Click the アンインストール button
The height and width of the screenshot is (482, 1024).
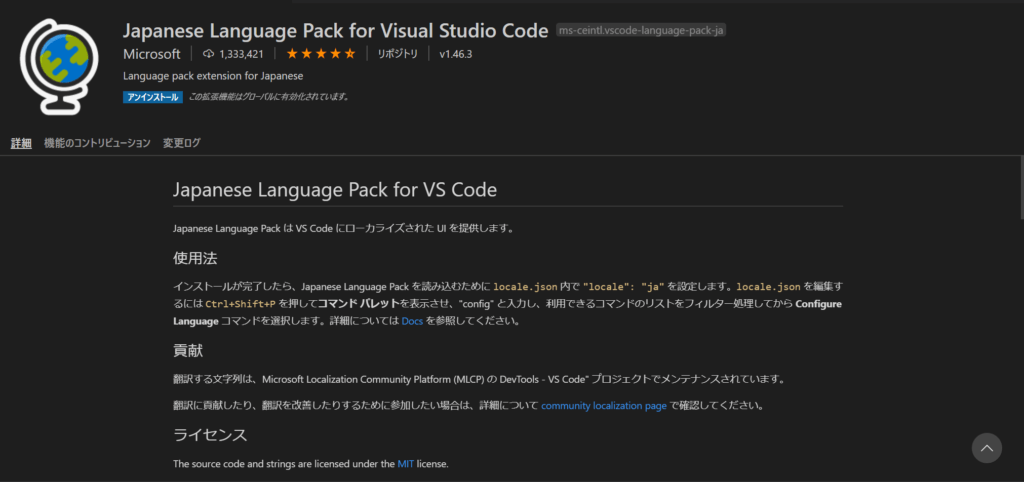point(153,97)
